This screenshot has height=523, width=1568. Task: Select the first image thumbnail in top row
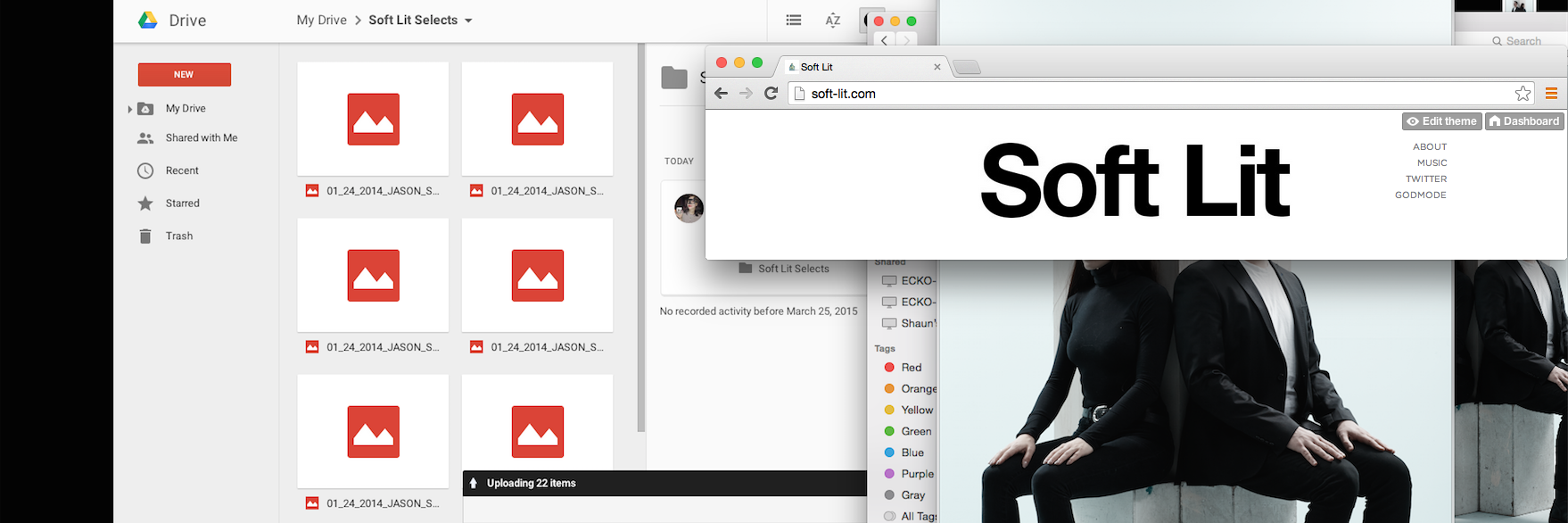click(x=373, y=119)
